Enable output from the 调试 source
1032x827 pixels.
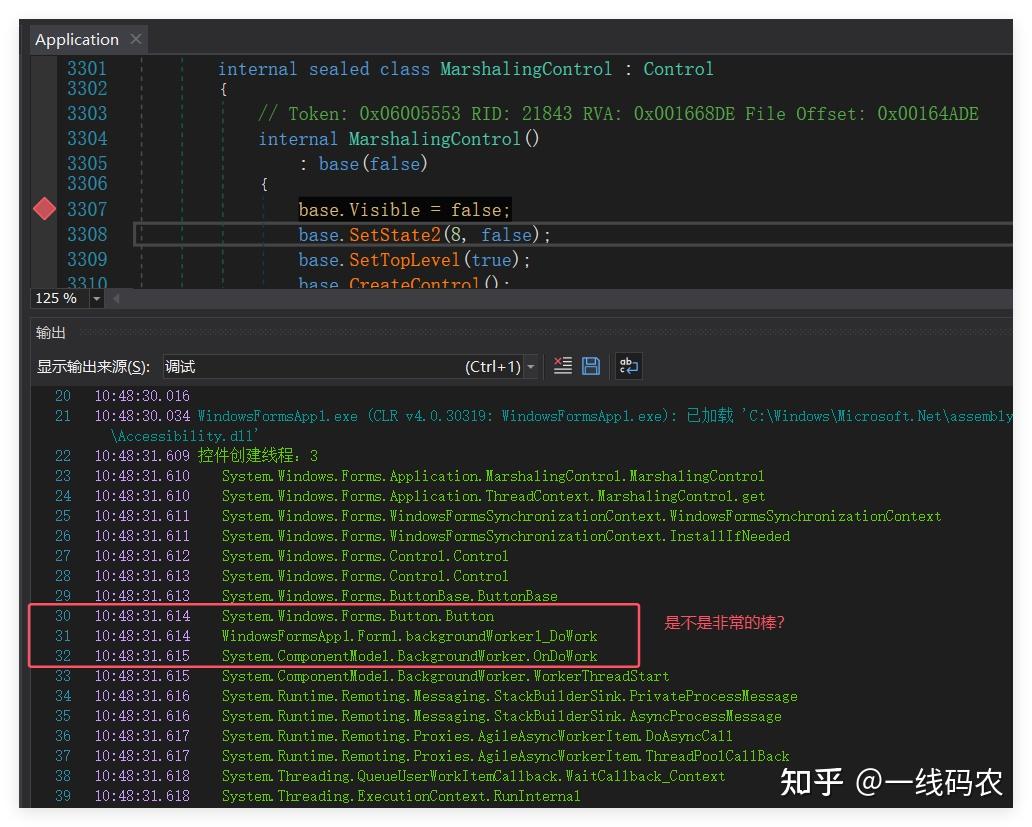(x=351, y=365)
